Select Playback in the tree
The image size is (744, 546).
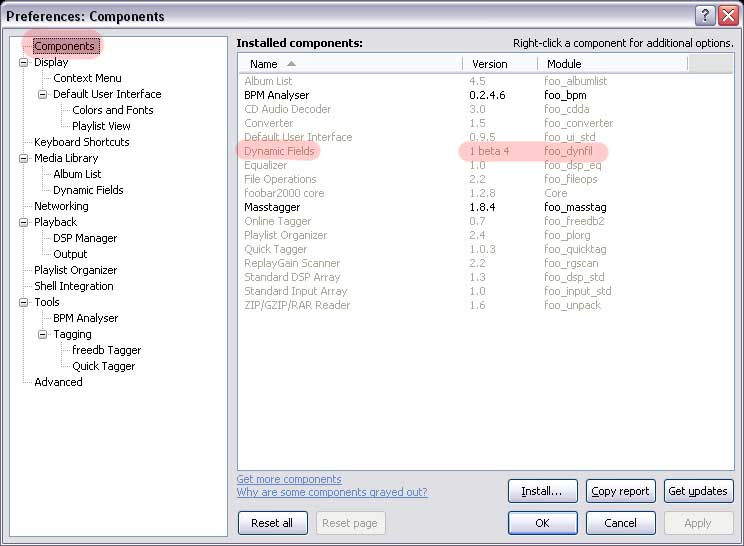click(55, 222)
